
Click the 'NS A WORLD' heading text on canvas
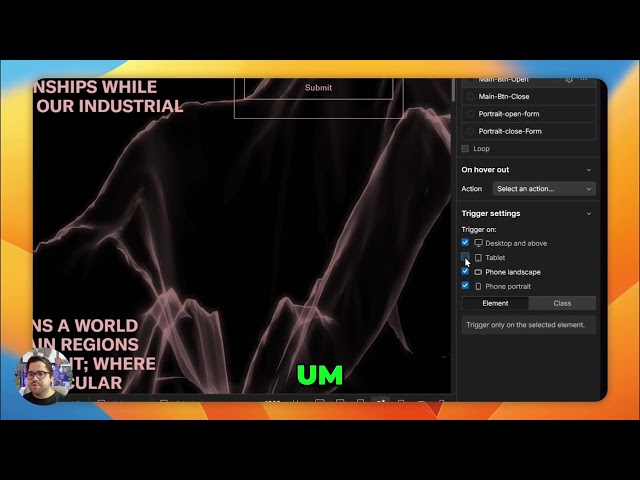point(86,326)
